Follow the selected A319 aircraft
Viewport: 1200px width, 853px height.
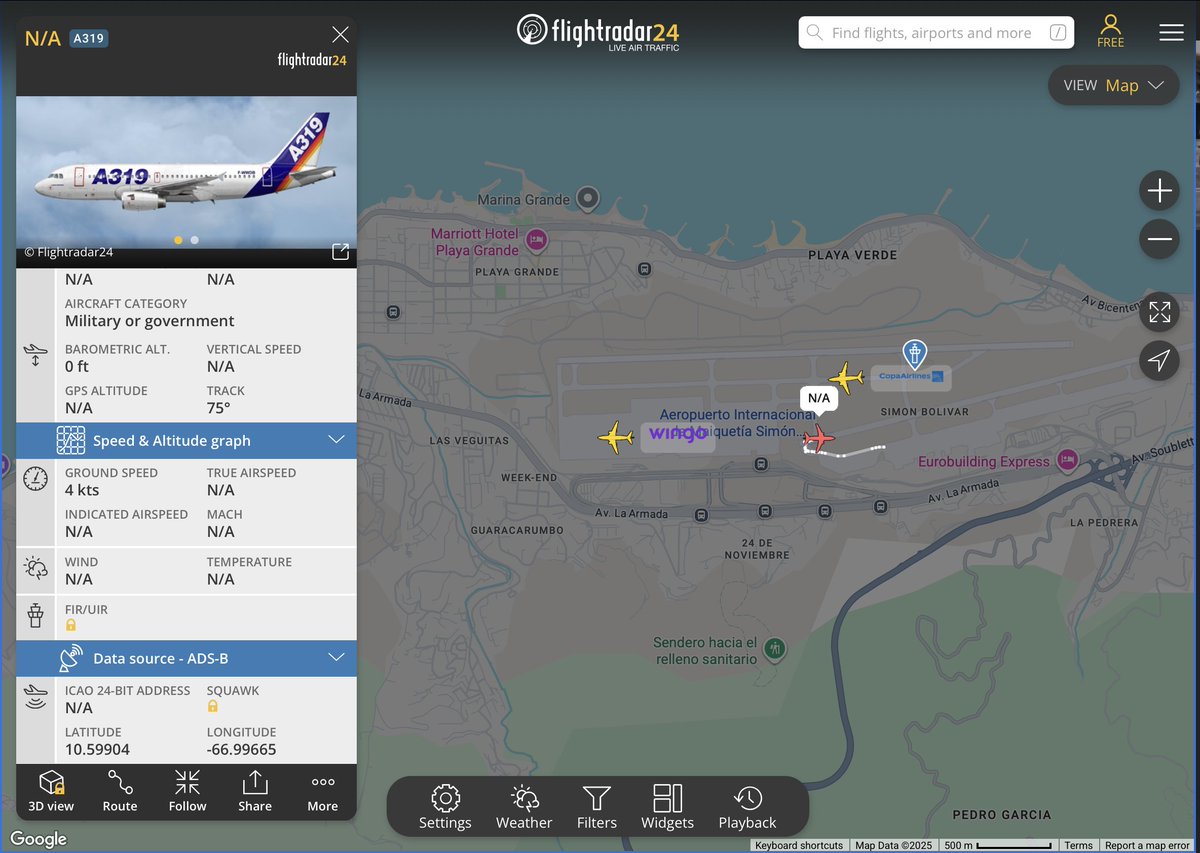tap(187, 791)
